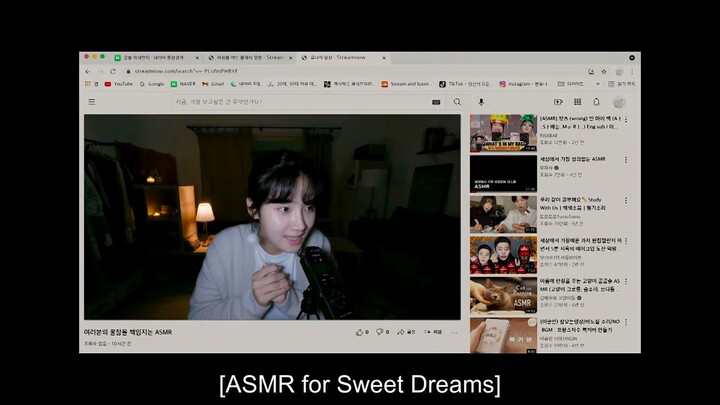Bookmark this page with the star icon

point(604,71)
